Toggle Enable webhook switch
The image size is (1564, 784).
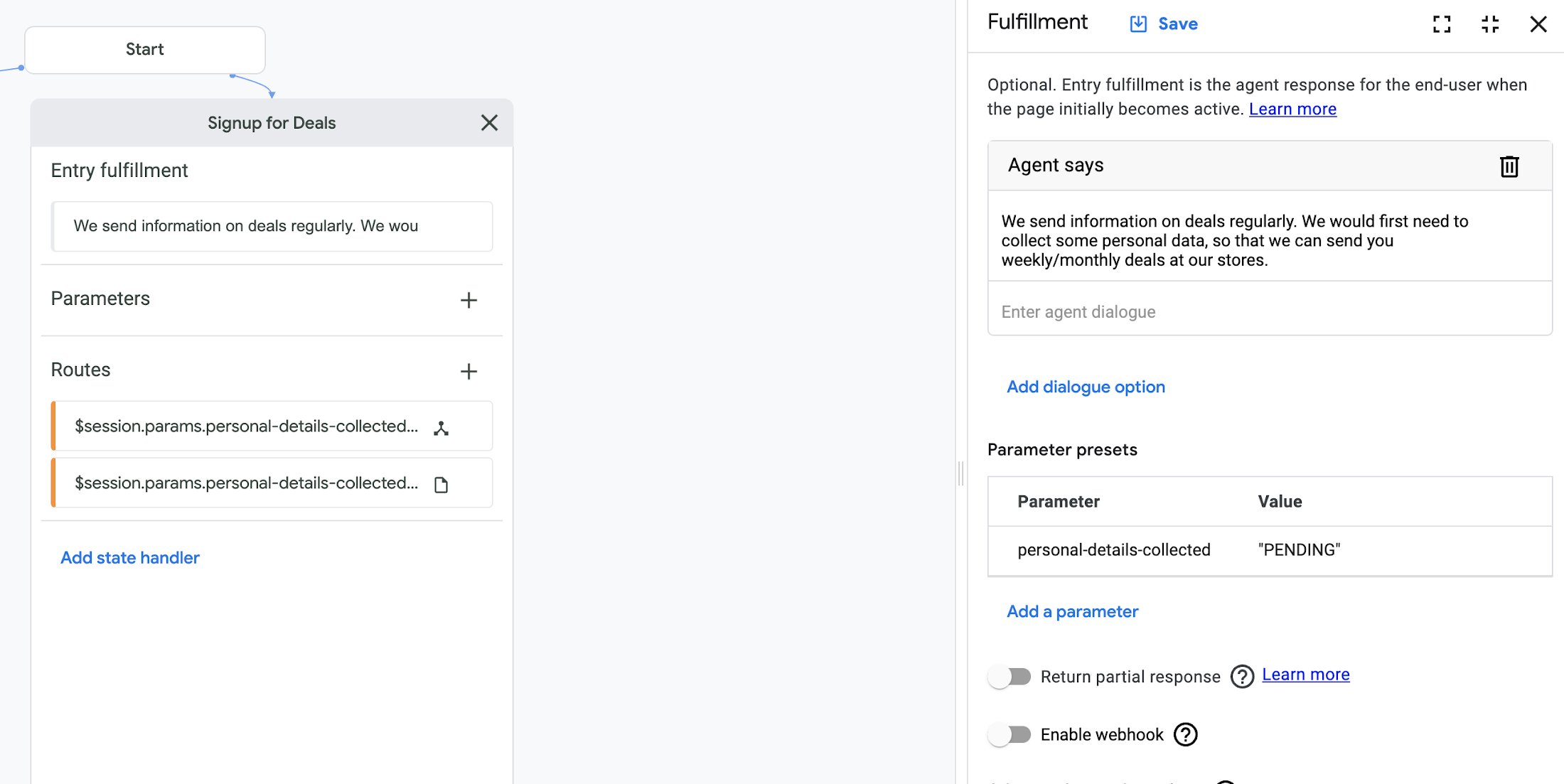tap(1009, 734)
